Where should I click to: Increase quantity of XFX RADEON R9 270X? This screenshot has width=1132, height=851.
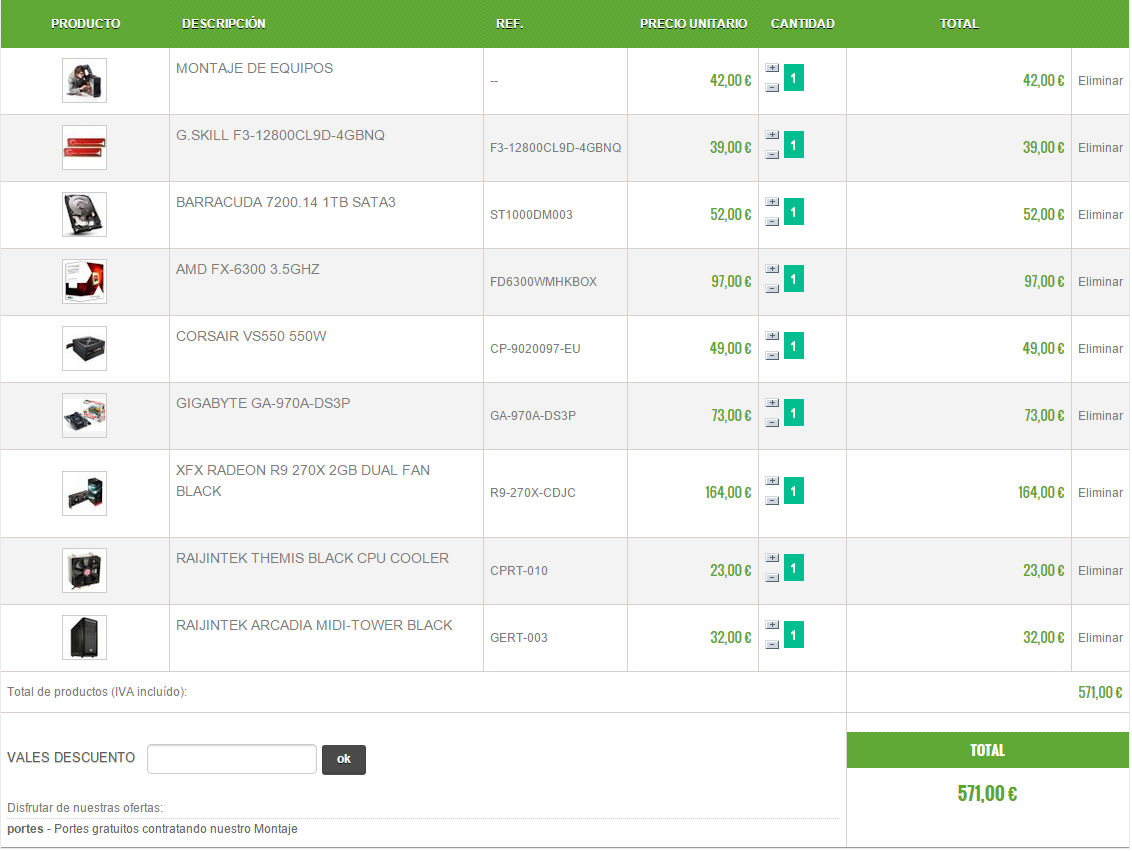point(772,481)
